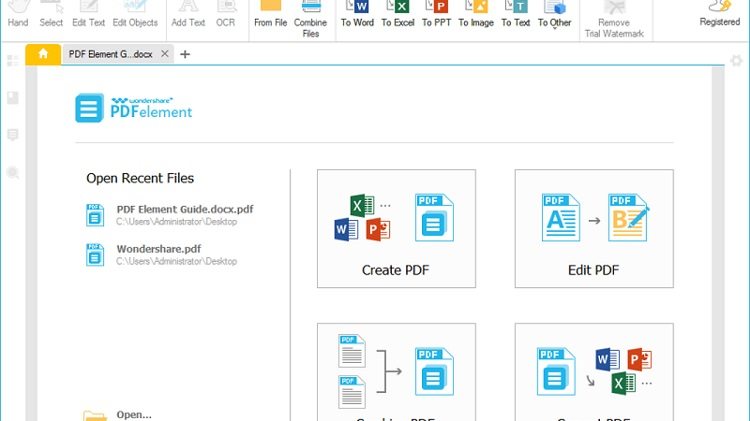Click the vertical scrollbar at right
Viewport: 750px width, 421px height.
[718, 244]
